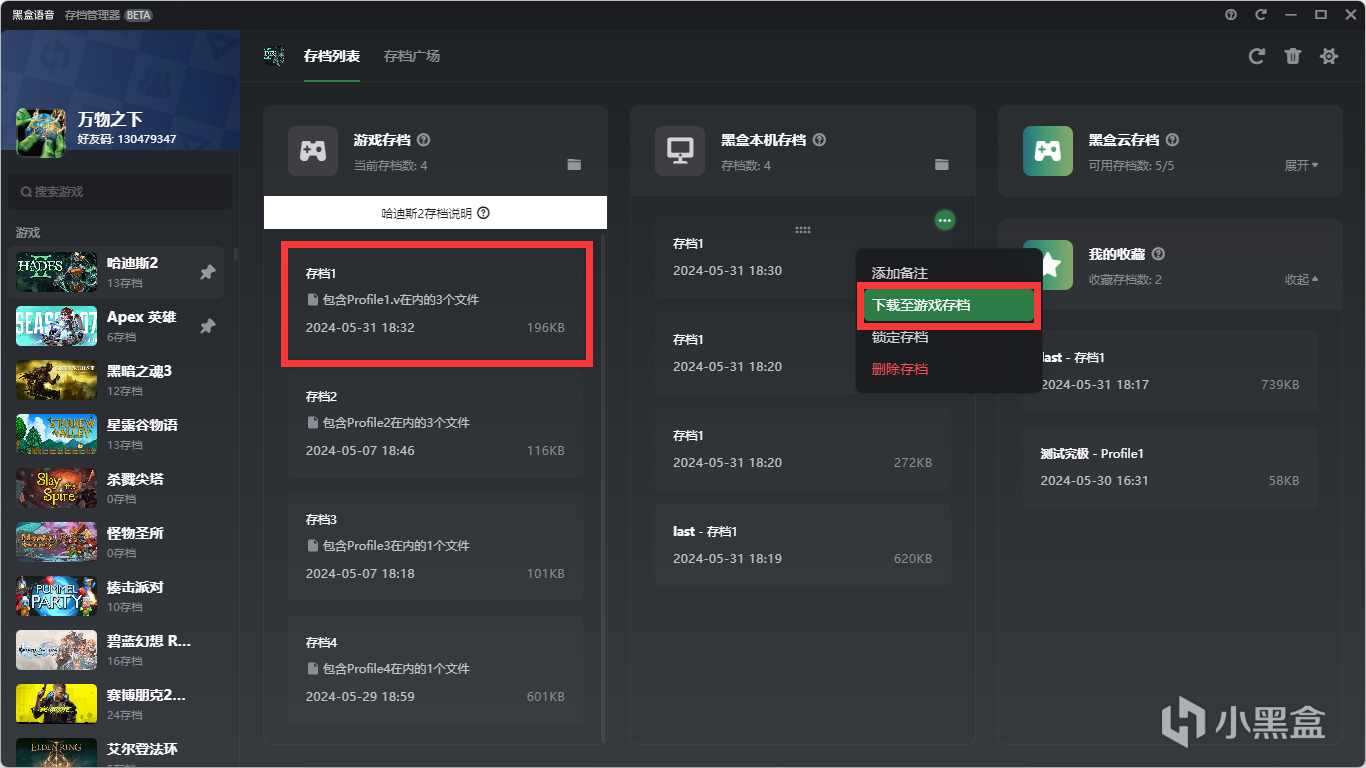This screenshot has width=1366, height=768.
Task: Open favorite 测试究极 - Profile1
Action: [1170, 467]
